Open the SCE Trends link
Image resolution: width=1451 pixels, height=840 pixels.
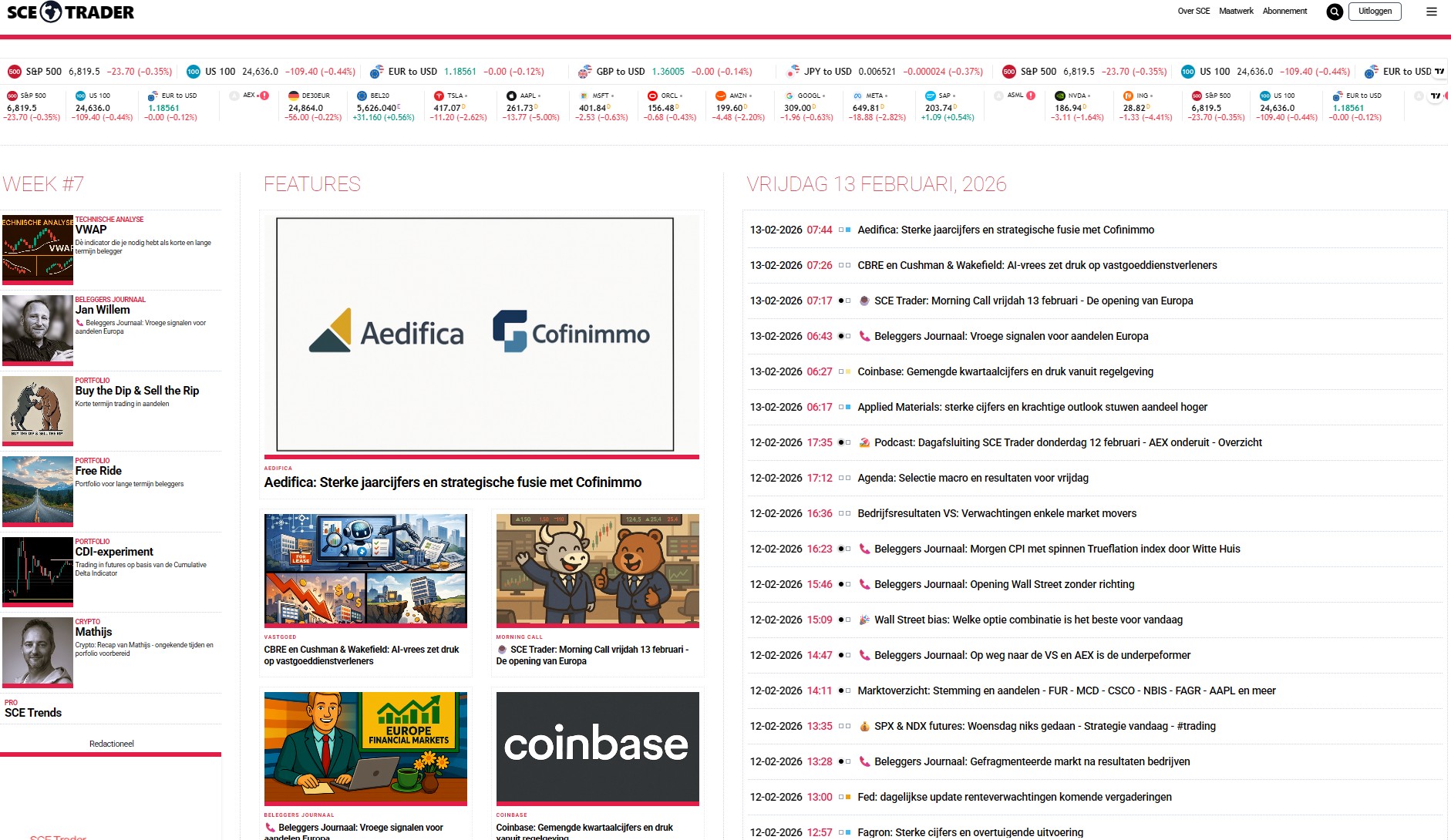(x=33, y=713)
